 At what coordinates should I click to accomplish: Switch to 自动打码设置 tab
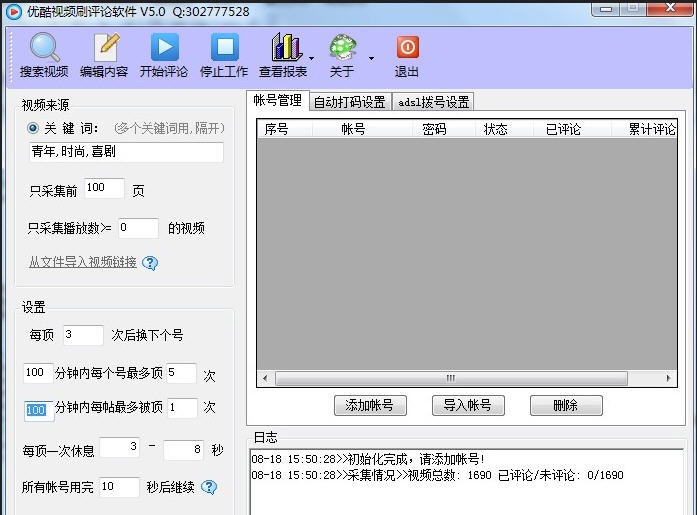[x=349, y=102]
